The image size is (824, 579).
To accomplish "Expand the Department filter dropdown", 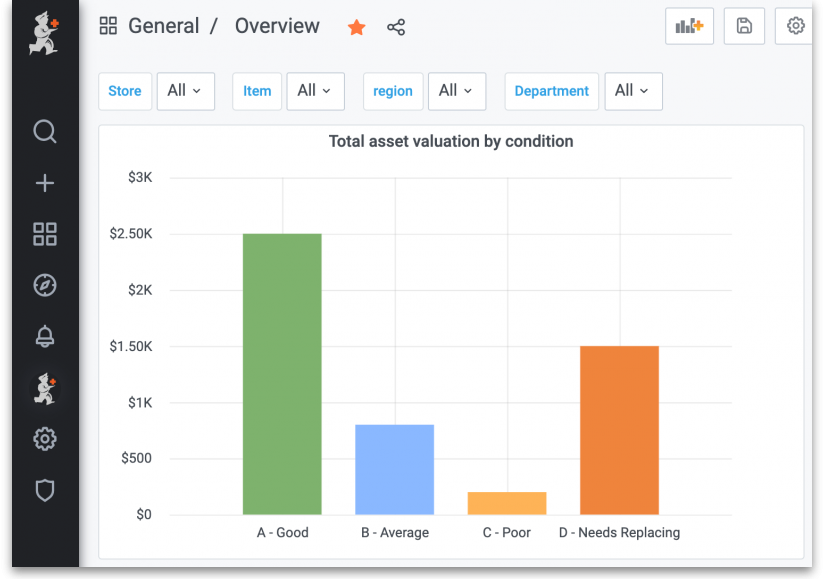I will coord(633,91).
